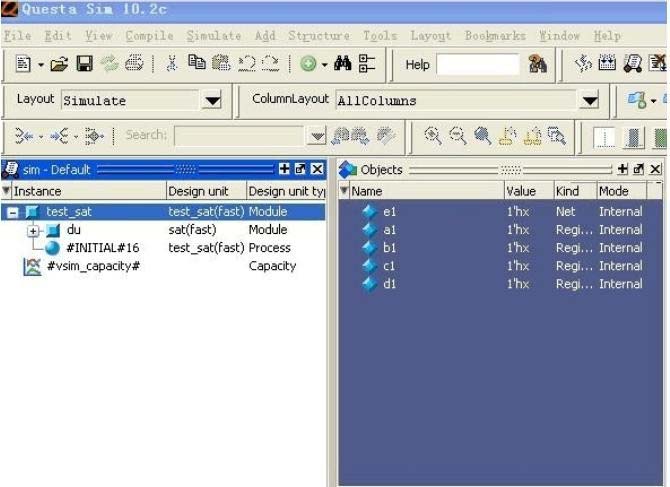Screen dimensions: 670x487
Task: Open the File menu
Action: pos(18,36)
